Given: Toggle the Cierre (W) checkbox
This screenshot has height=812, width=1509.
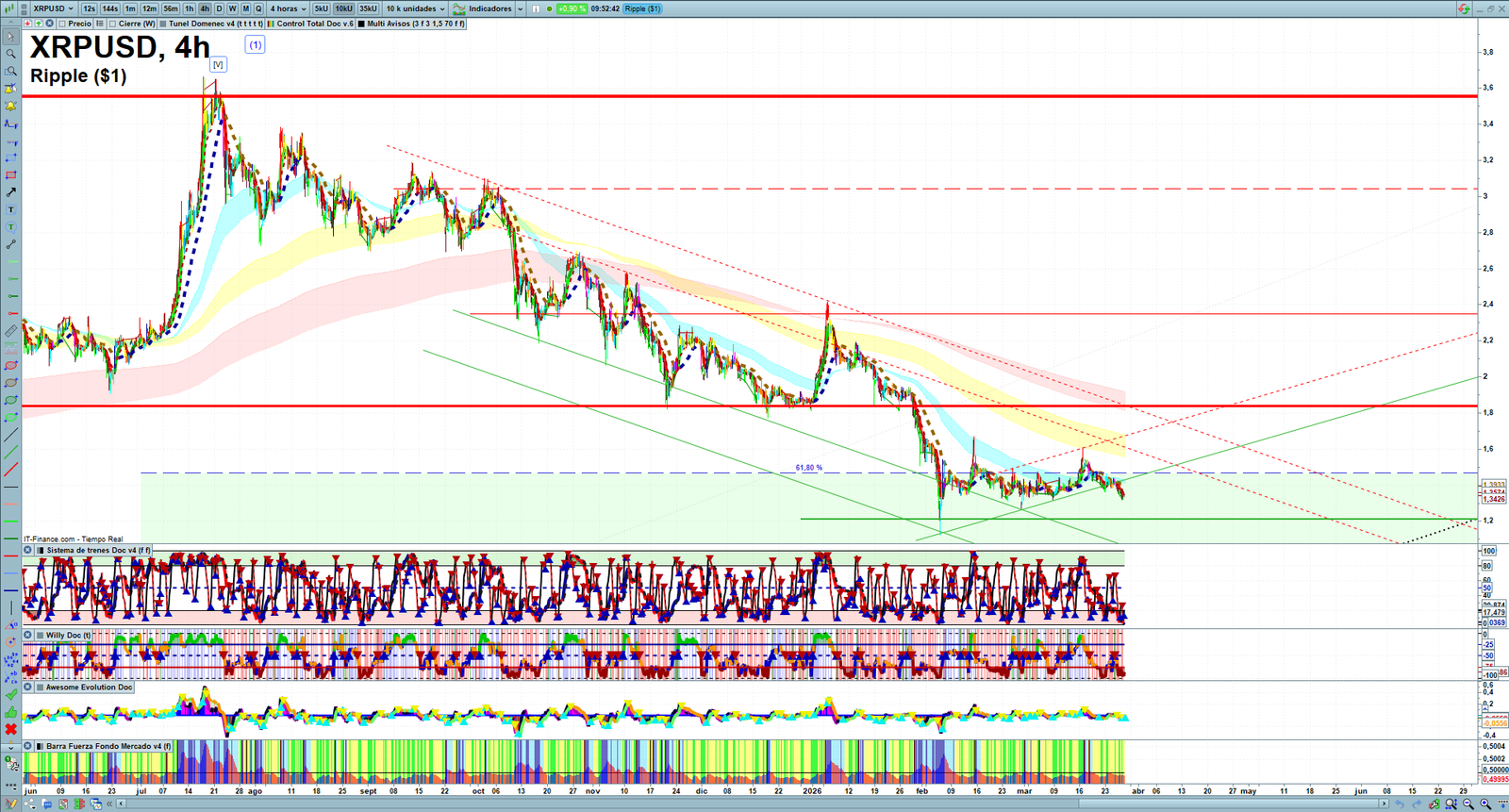Looking at the screenshot, I should coord(112,24).
